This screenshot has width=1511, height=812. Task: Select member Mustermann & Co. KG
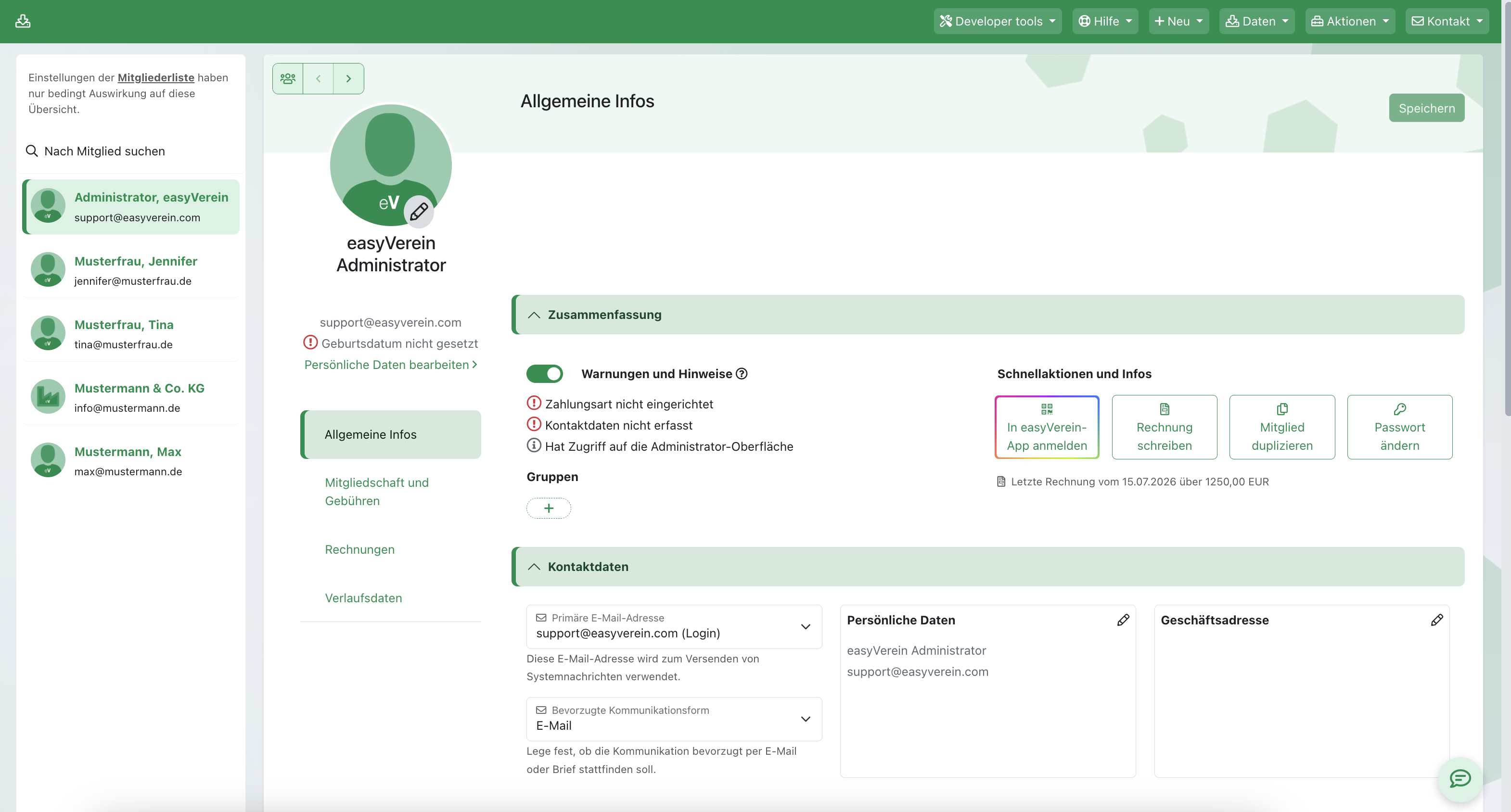tap(131, 396)
